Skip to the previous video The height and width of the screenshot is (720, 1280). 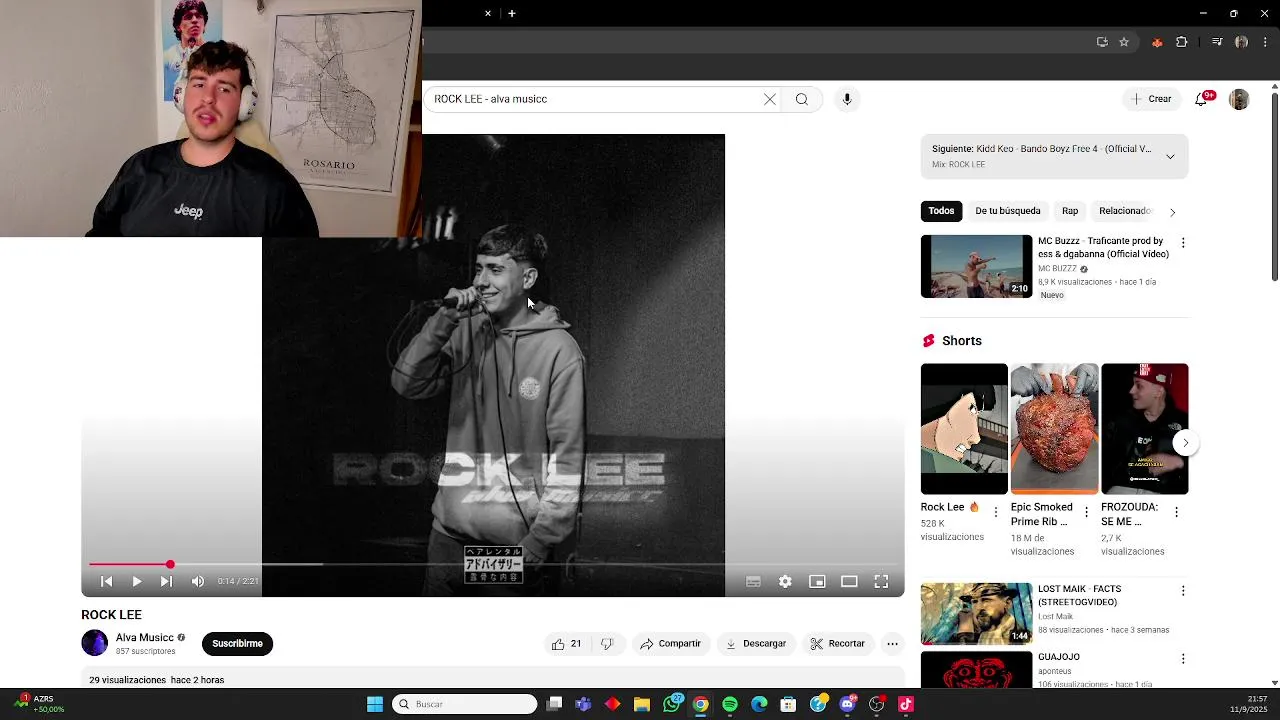tap(107, 581)
